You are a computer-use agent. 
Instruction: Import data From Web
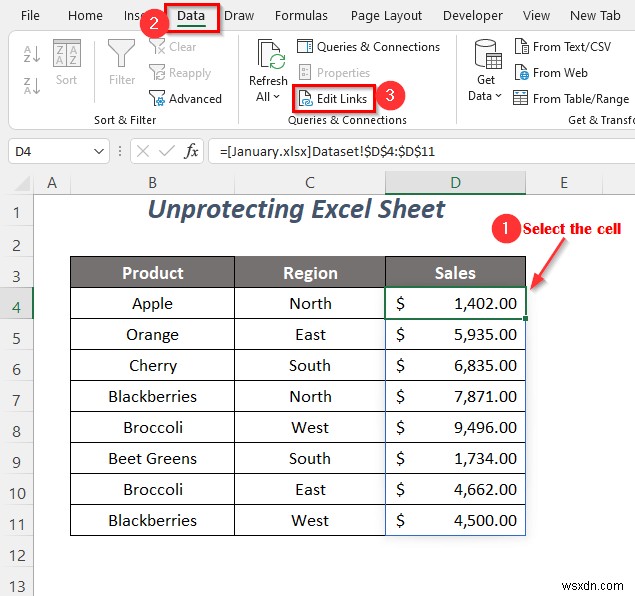(551, 73)
